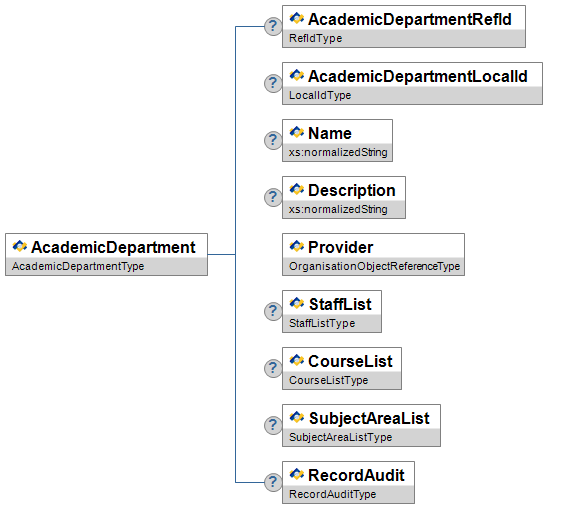565x508 pixels.
Task: Click the question mark beside CourseList
Action: [273, 368]
